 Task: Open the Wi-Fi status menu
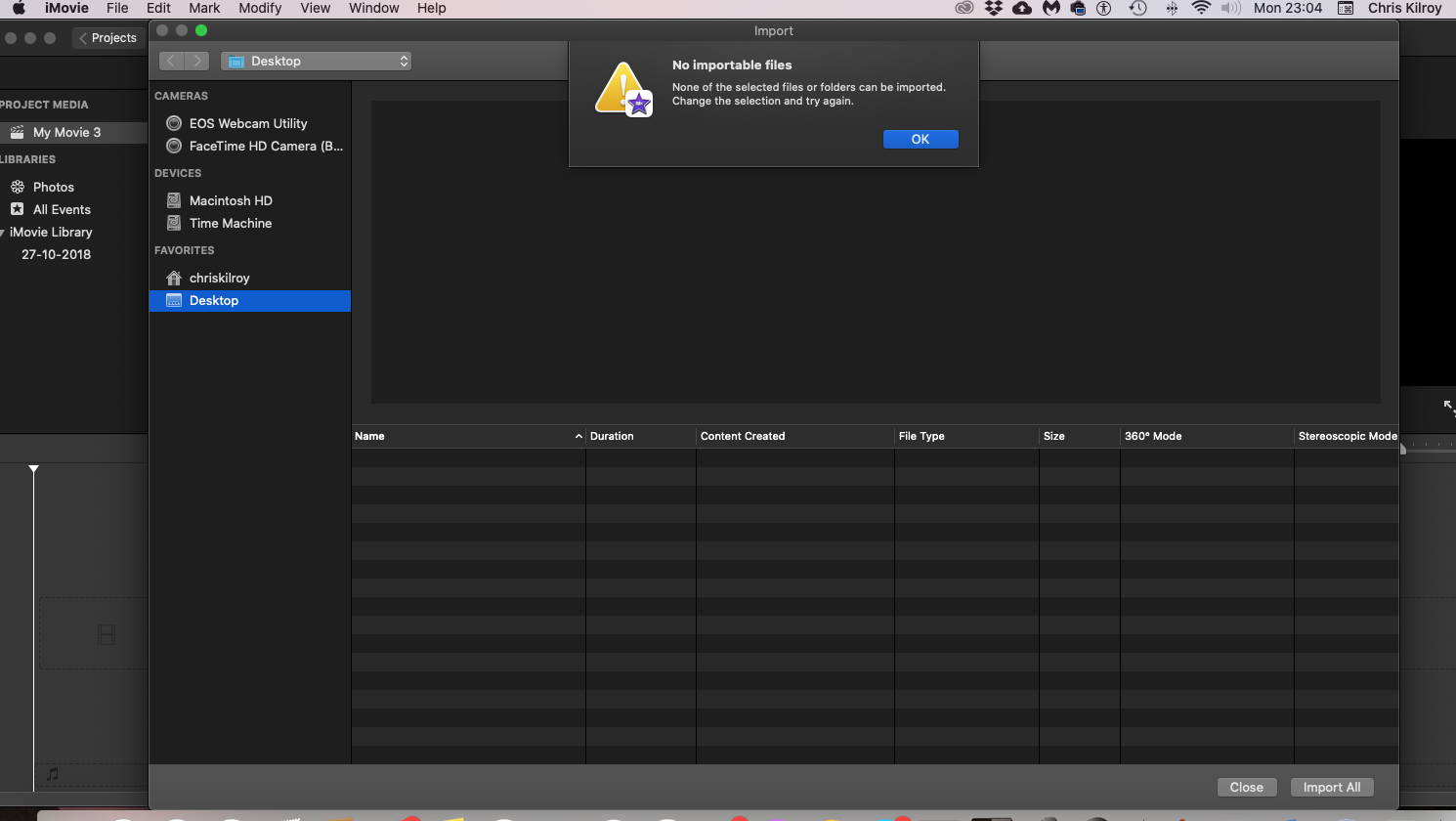coord(1201,8)
